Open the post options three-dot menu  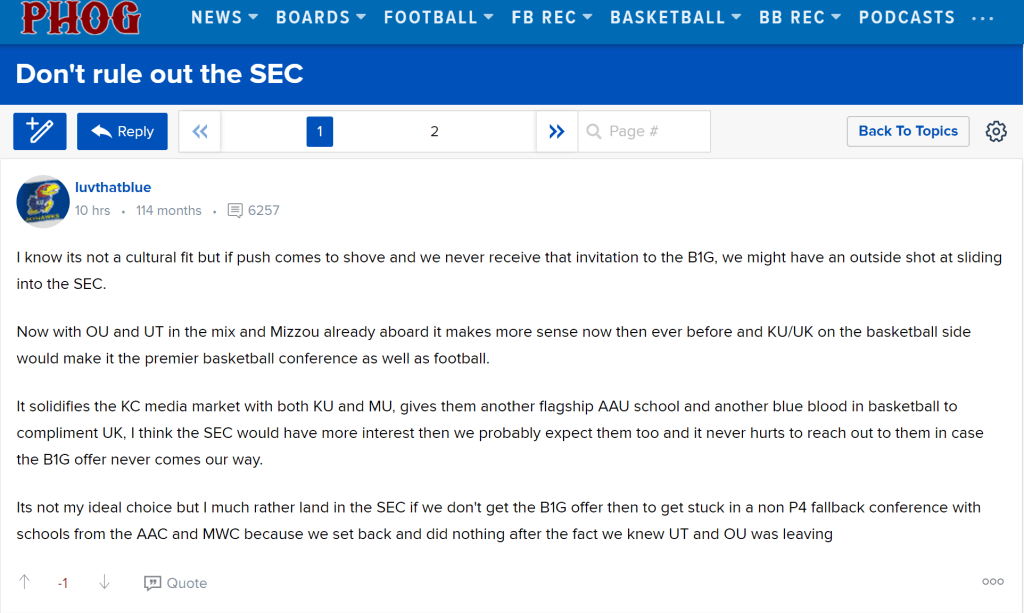pyautogui.click(x=992, y=582)
